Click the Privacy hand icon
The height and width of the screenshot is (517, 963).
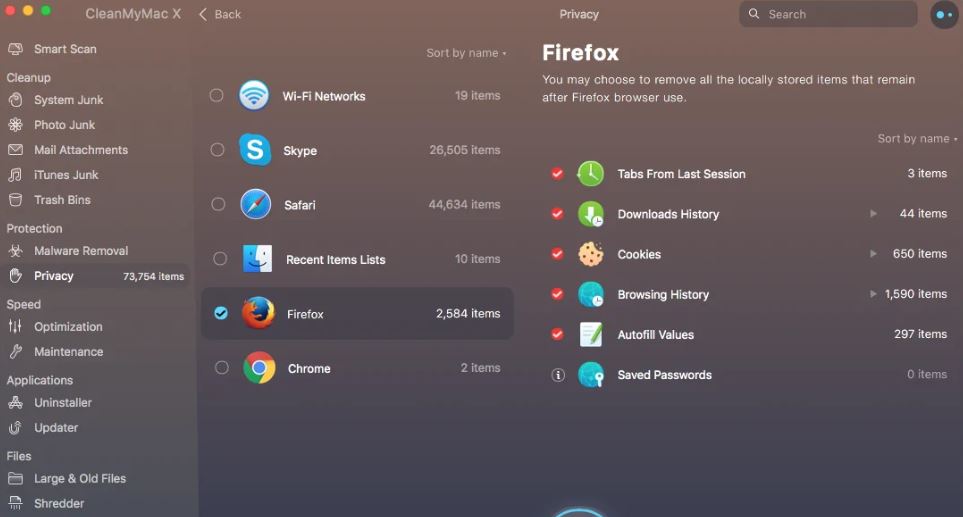[15, 276]
